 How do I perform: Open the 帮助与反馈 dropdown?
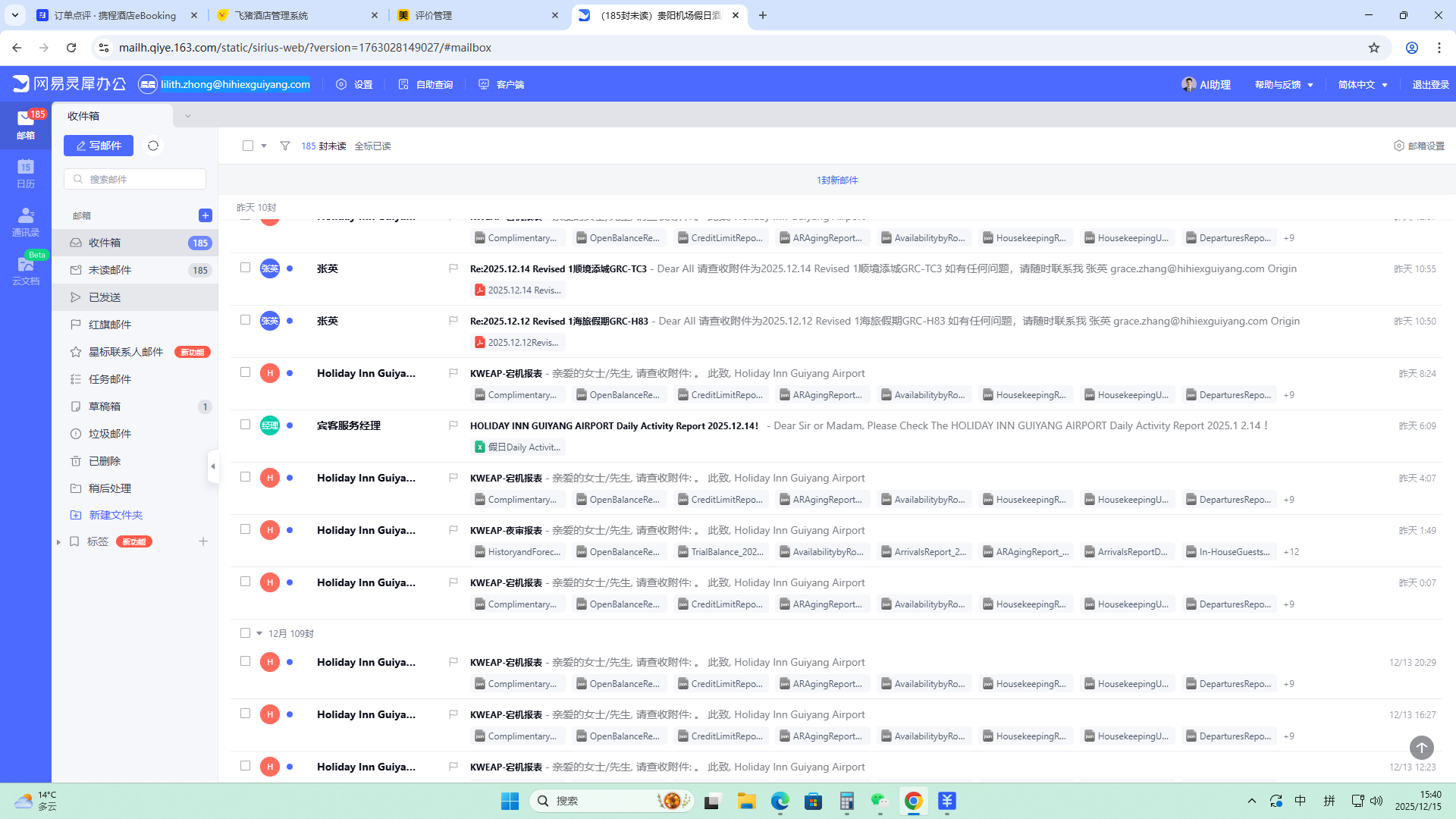pos(1283,84)
